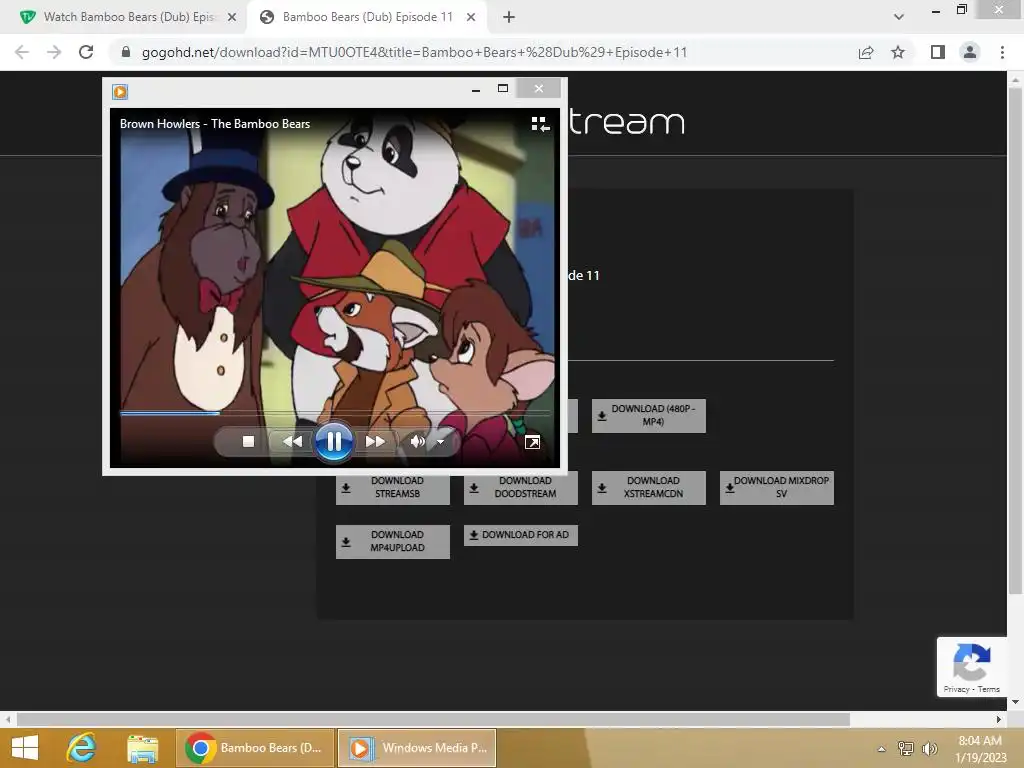Click Download XStreamCDN button
This screenshot has width=1024, height=768.
point(648,488)
